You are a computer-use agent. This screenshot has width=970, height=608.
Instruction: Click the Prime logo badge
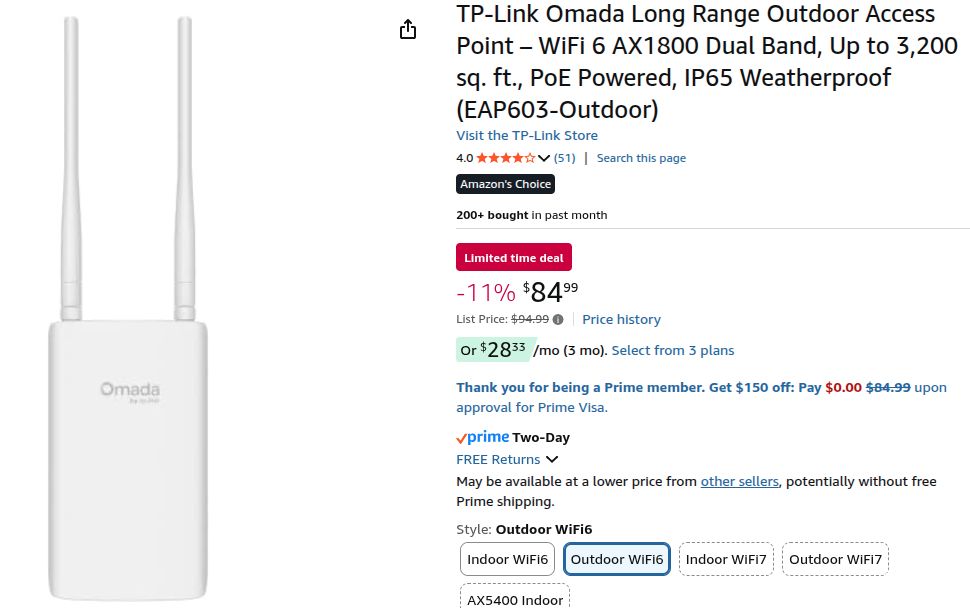tap(483, 437)
